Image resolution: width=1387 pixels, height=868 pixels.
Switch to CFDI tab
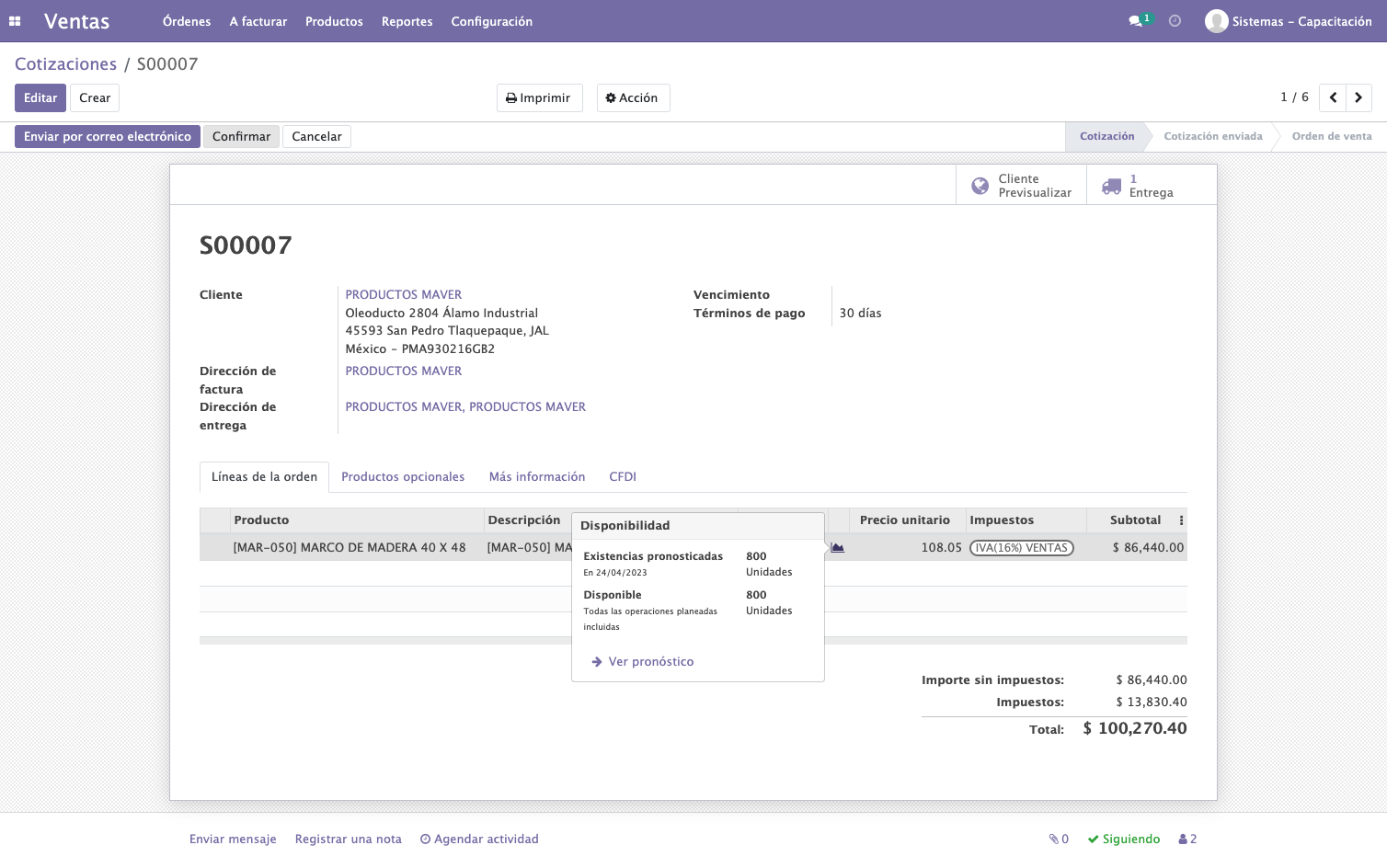click(x=623, y=476)
